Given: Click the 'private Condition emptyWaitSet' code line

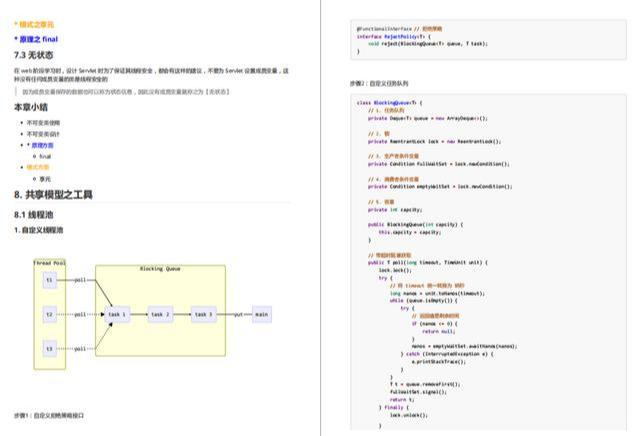Looking at the screenshot, I should (440, 187).
